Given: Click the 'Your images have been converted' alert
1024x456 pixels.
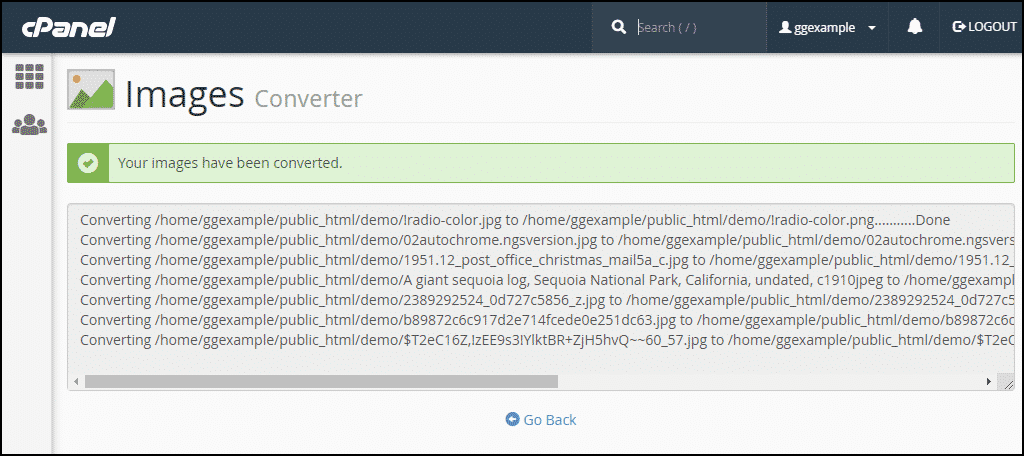Looking at the screenshot, I should coord(541,163).
